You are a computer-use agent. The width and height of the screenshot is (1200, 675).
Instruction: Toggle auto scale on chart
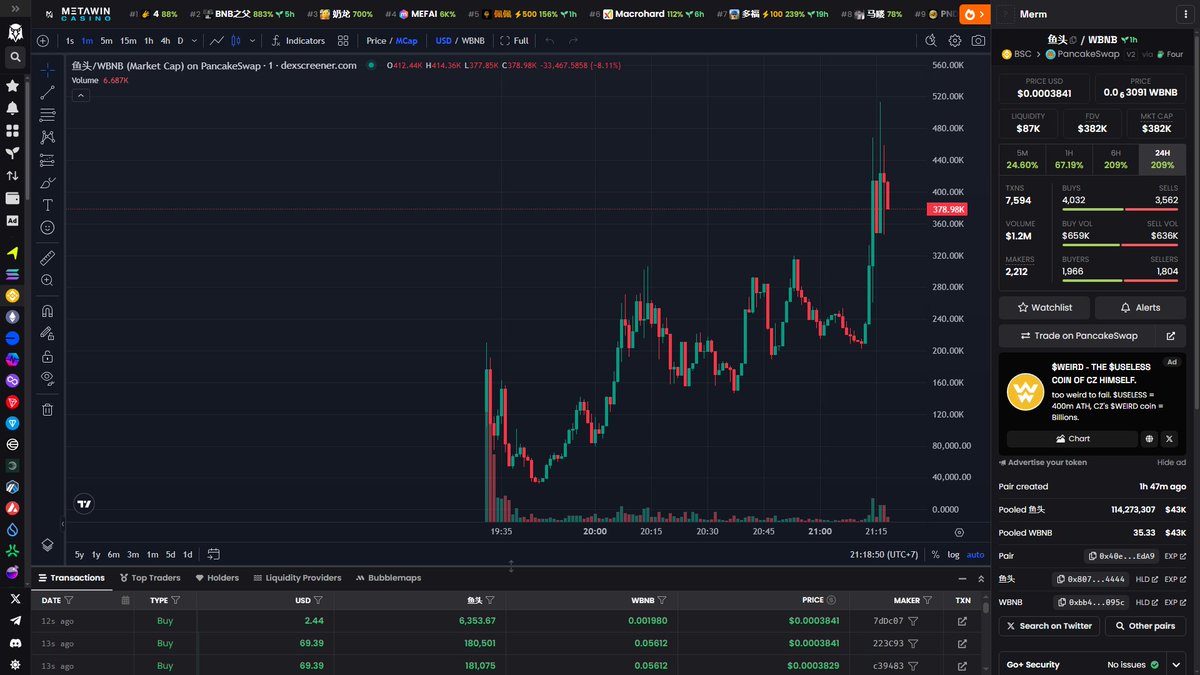pos(975,554)
